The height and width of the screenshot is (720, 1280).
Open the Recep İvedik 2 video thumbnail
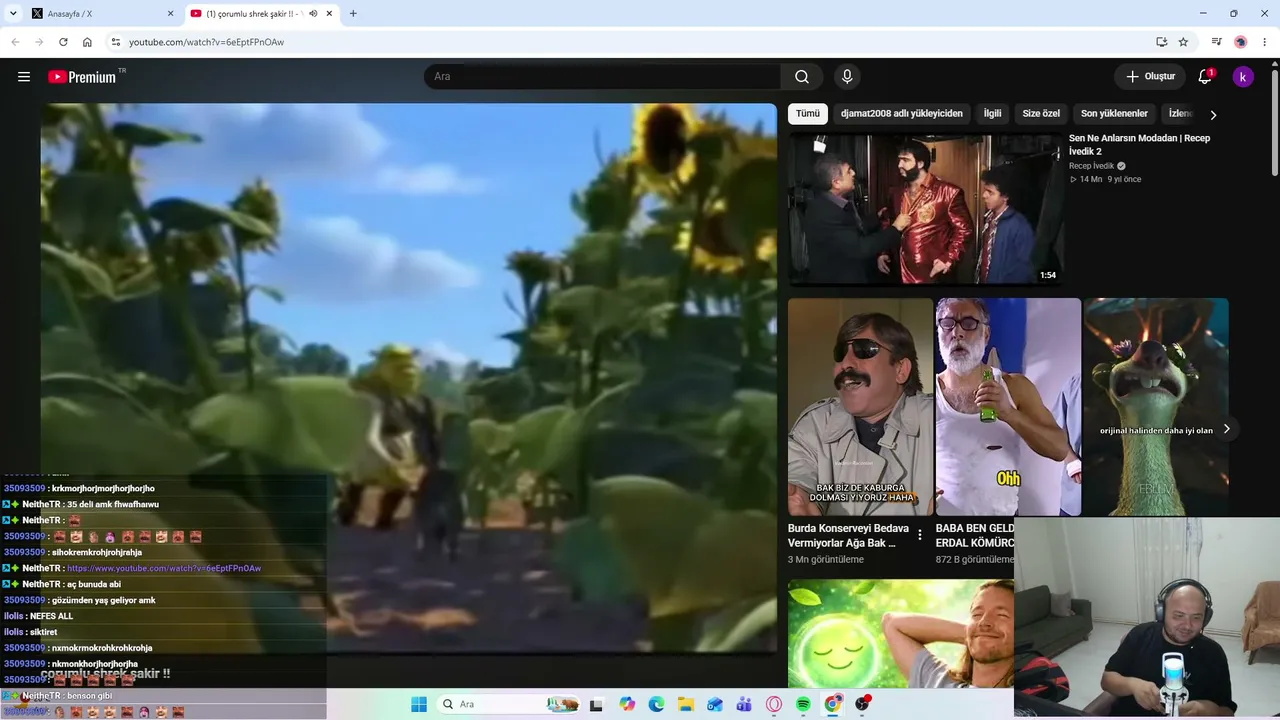[926, 210]
